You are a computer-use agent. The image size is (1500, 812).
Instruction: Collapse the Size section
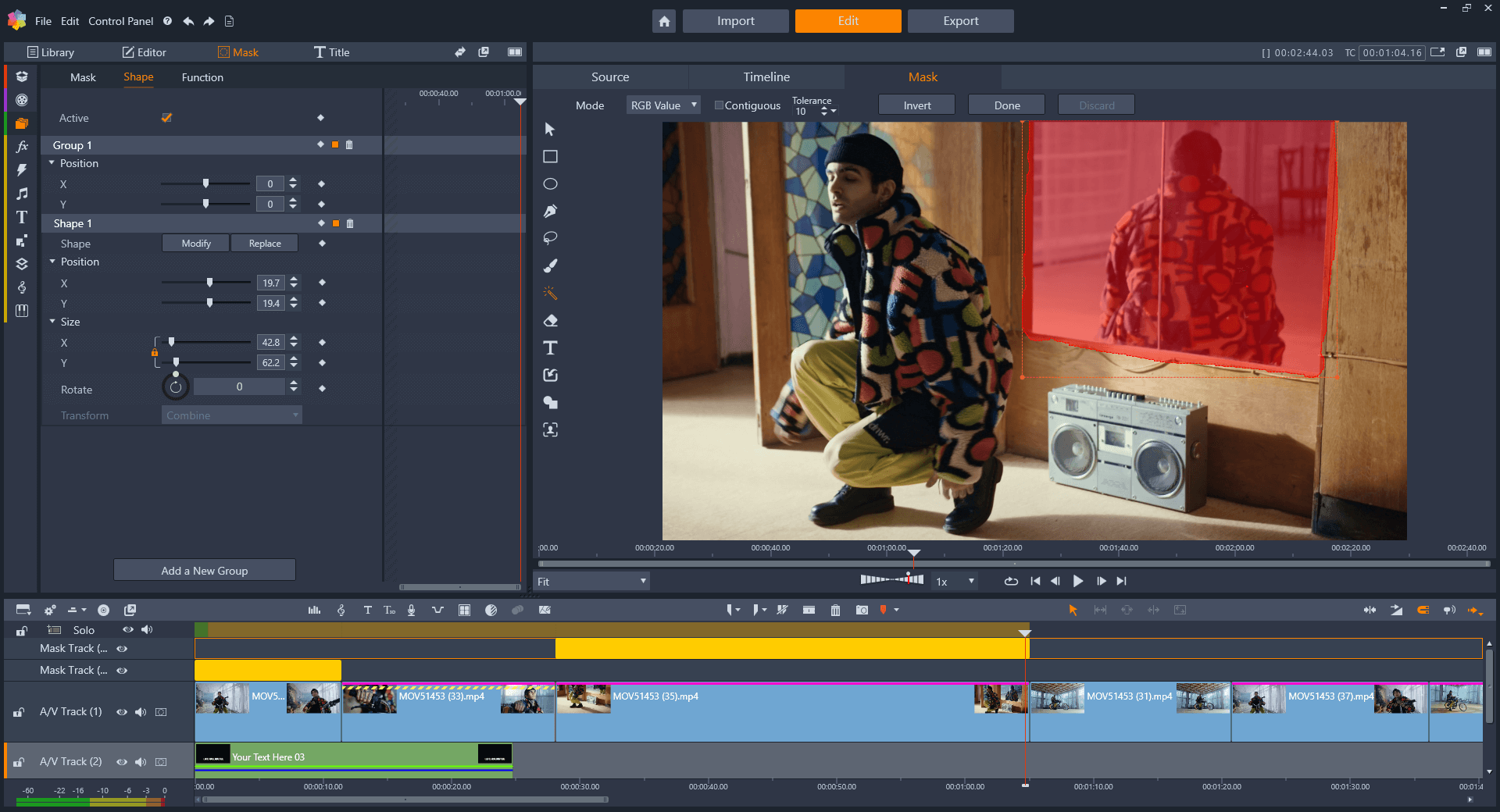point(52,322)
